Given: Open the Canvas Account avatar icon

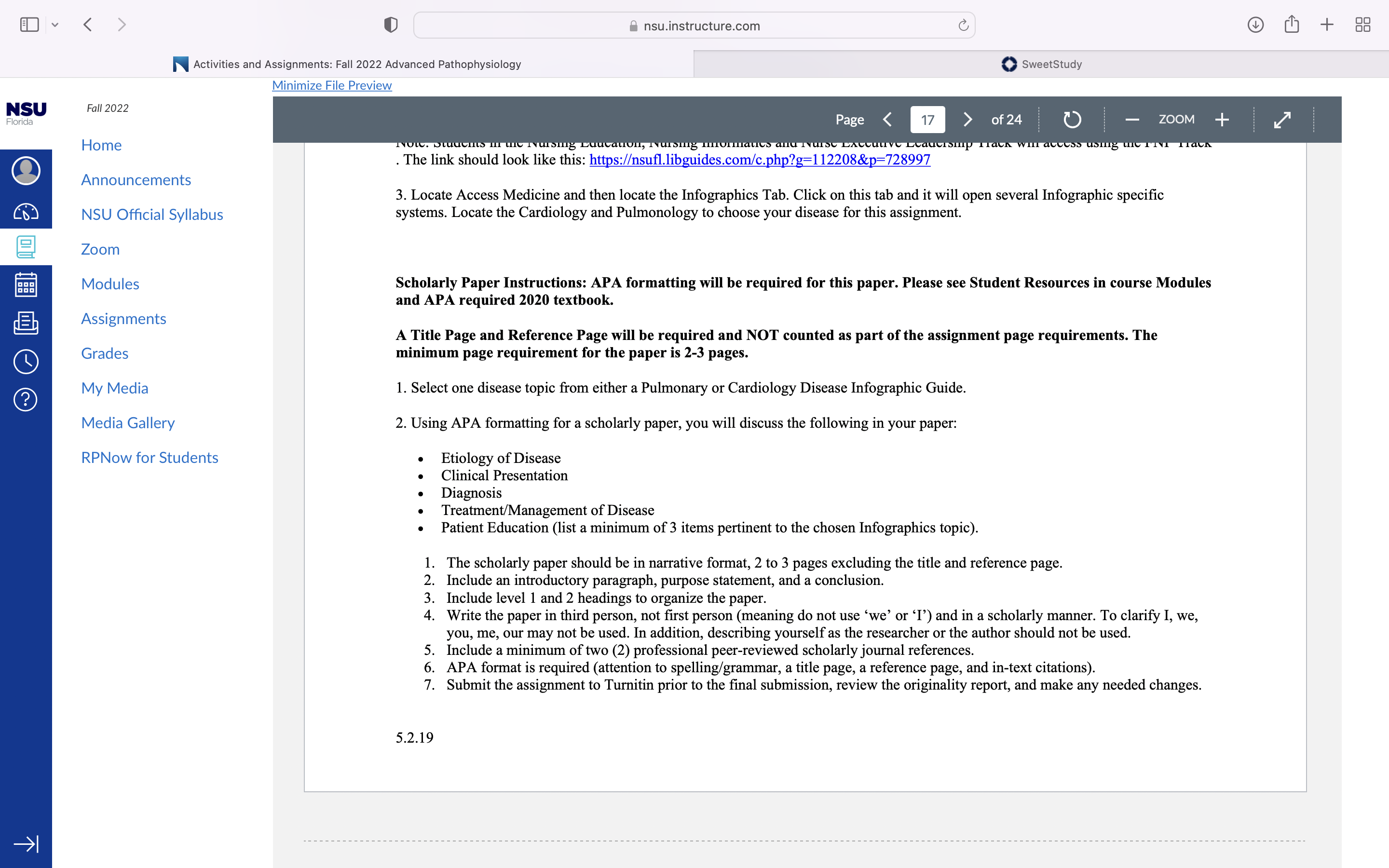Looking at the screenshot, I should pyautogui.click(x=26, y=171).
